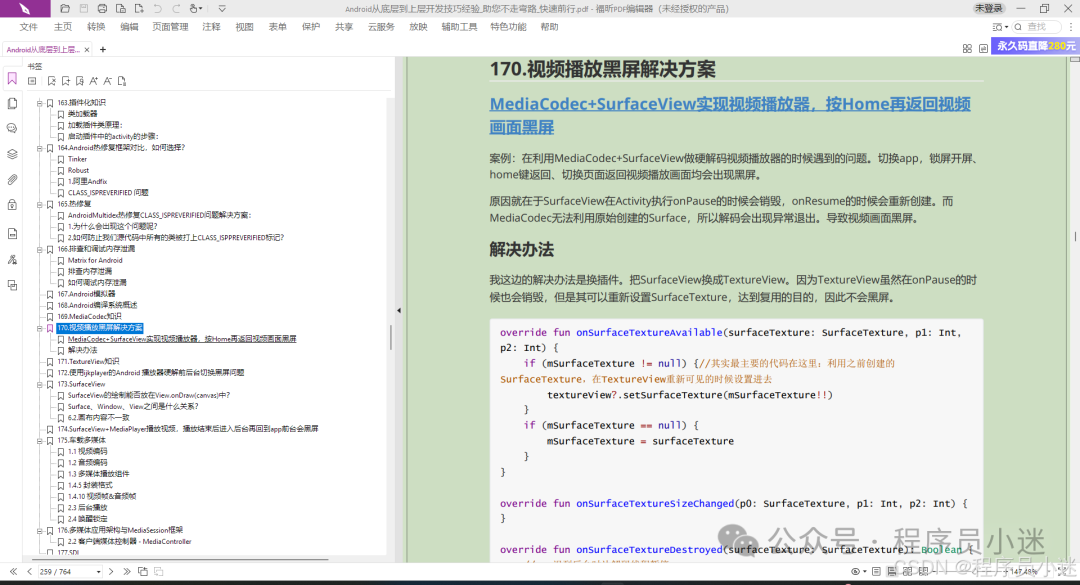Collapse the 170.视频播放黑屏解决方案 bookmark node
Image resolution: width=1080 pixels, height=585 pixels.
point(39,328)
